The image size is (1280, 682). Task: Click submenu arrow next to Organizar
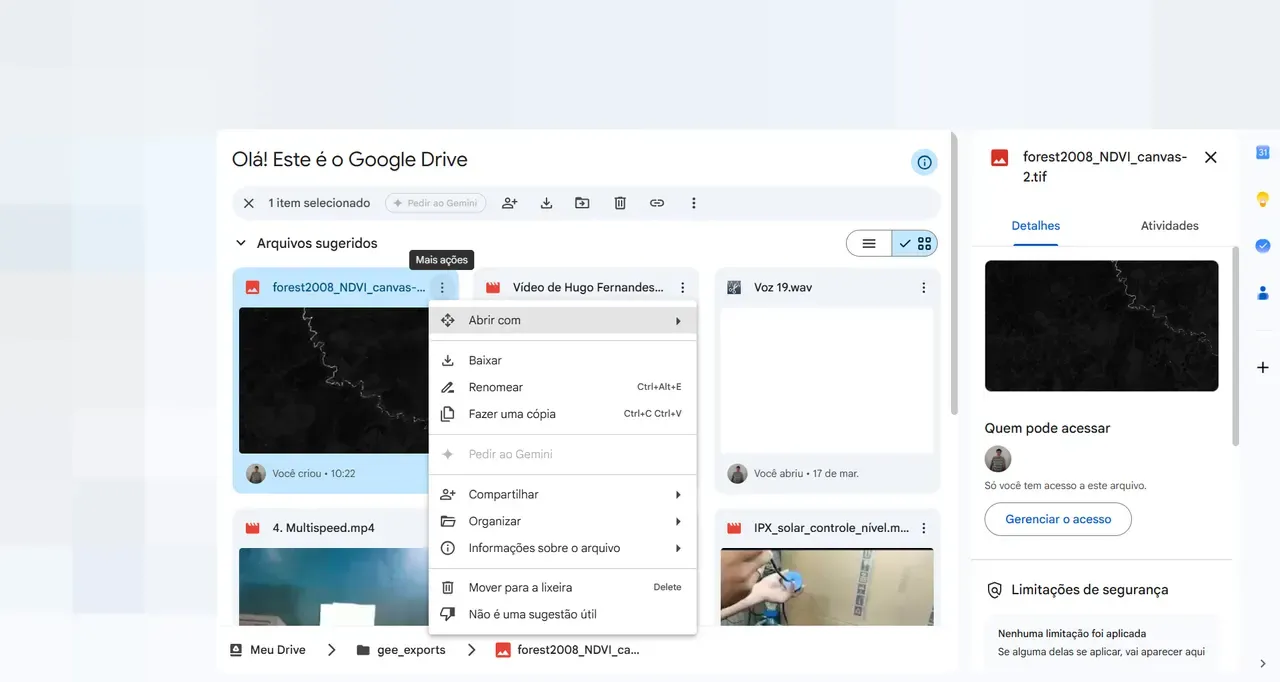pyautogui.click(x=678, y=522)
